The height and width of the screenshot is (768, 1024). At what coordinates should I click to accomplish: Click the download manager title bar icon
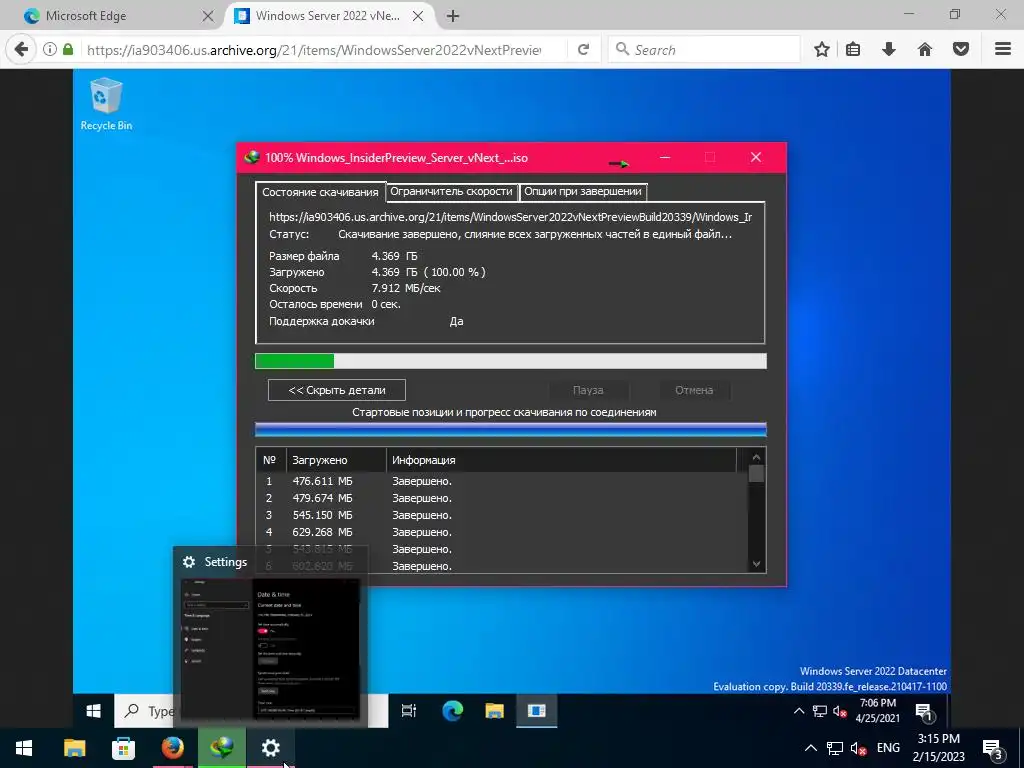coord(251,157)
